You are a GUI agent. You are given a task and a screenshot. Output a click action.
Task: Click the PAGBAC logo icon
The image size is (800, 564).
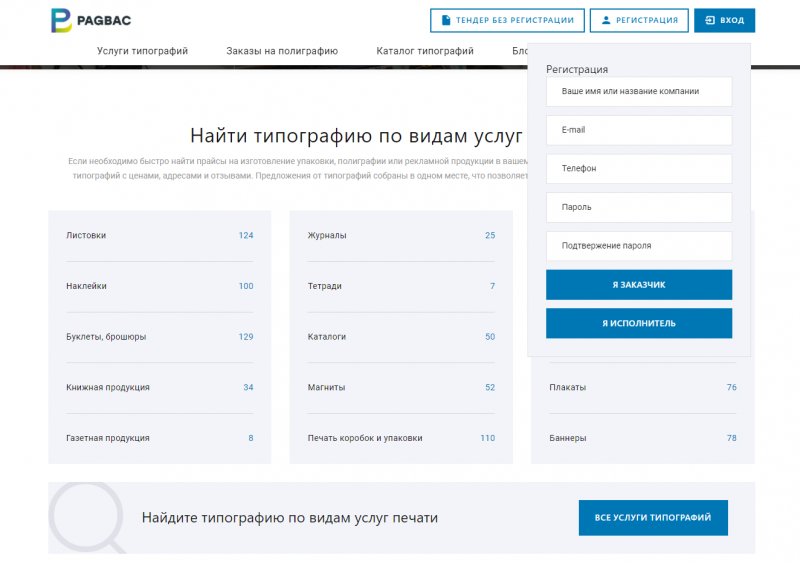click(x=61, y=20)
